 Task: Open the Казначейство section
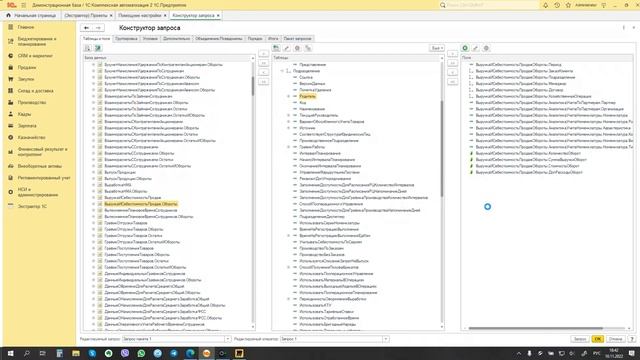point(31,138)
